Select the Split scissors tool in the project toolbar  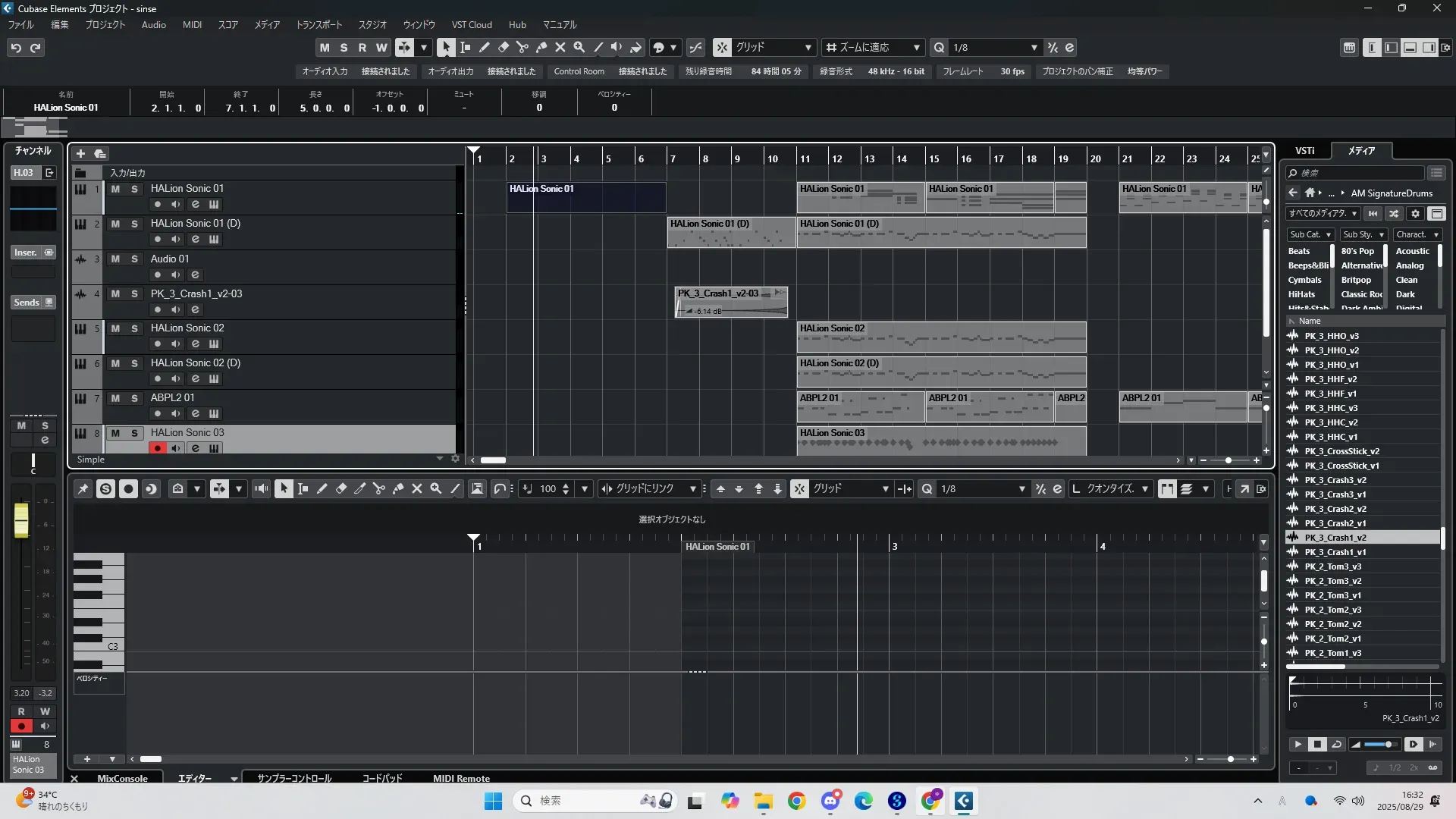[522, 48]
